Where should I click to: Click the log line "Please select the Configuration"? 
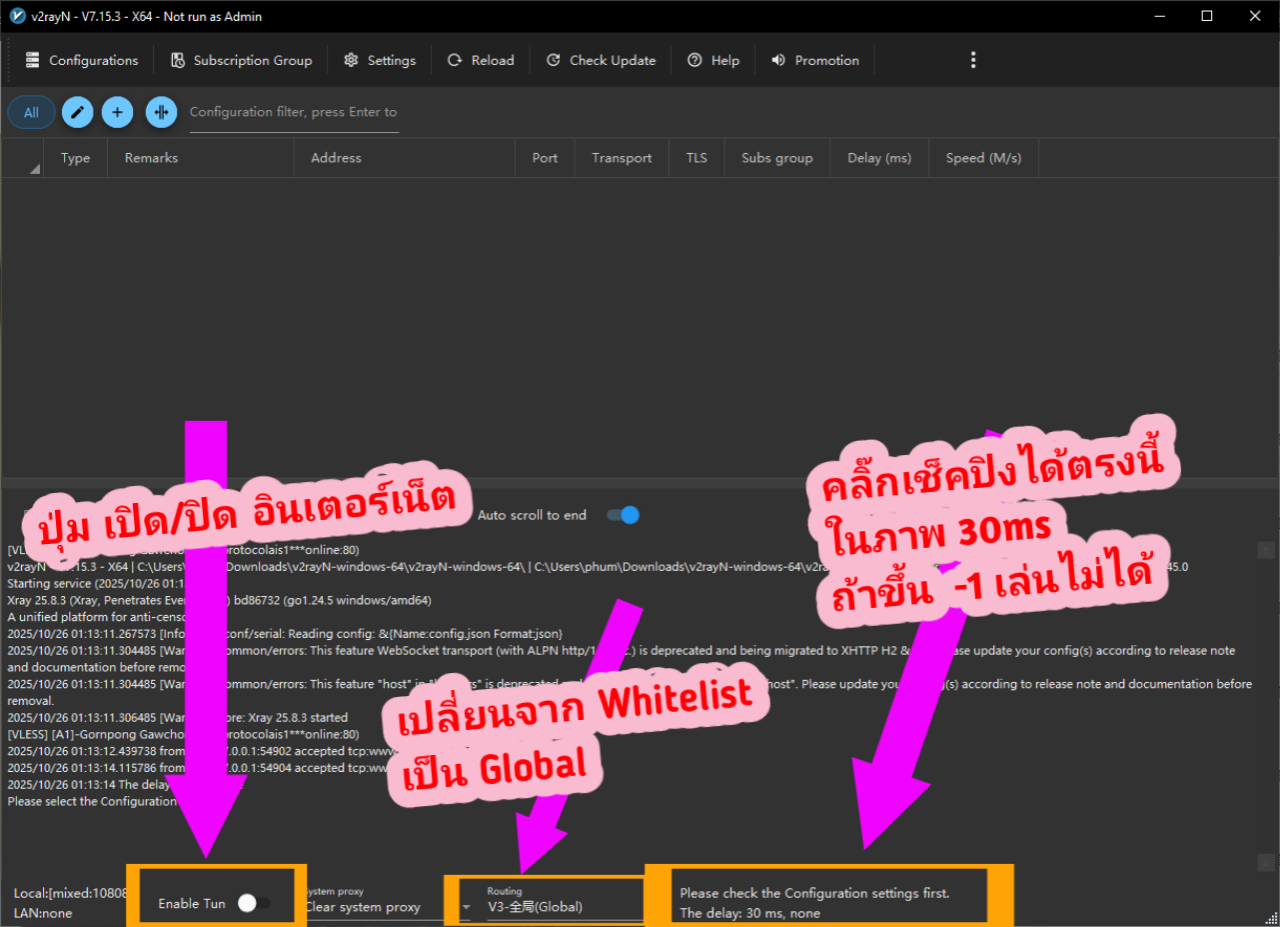[x=92, y=801]
